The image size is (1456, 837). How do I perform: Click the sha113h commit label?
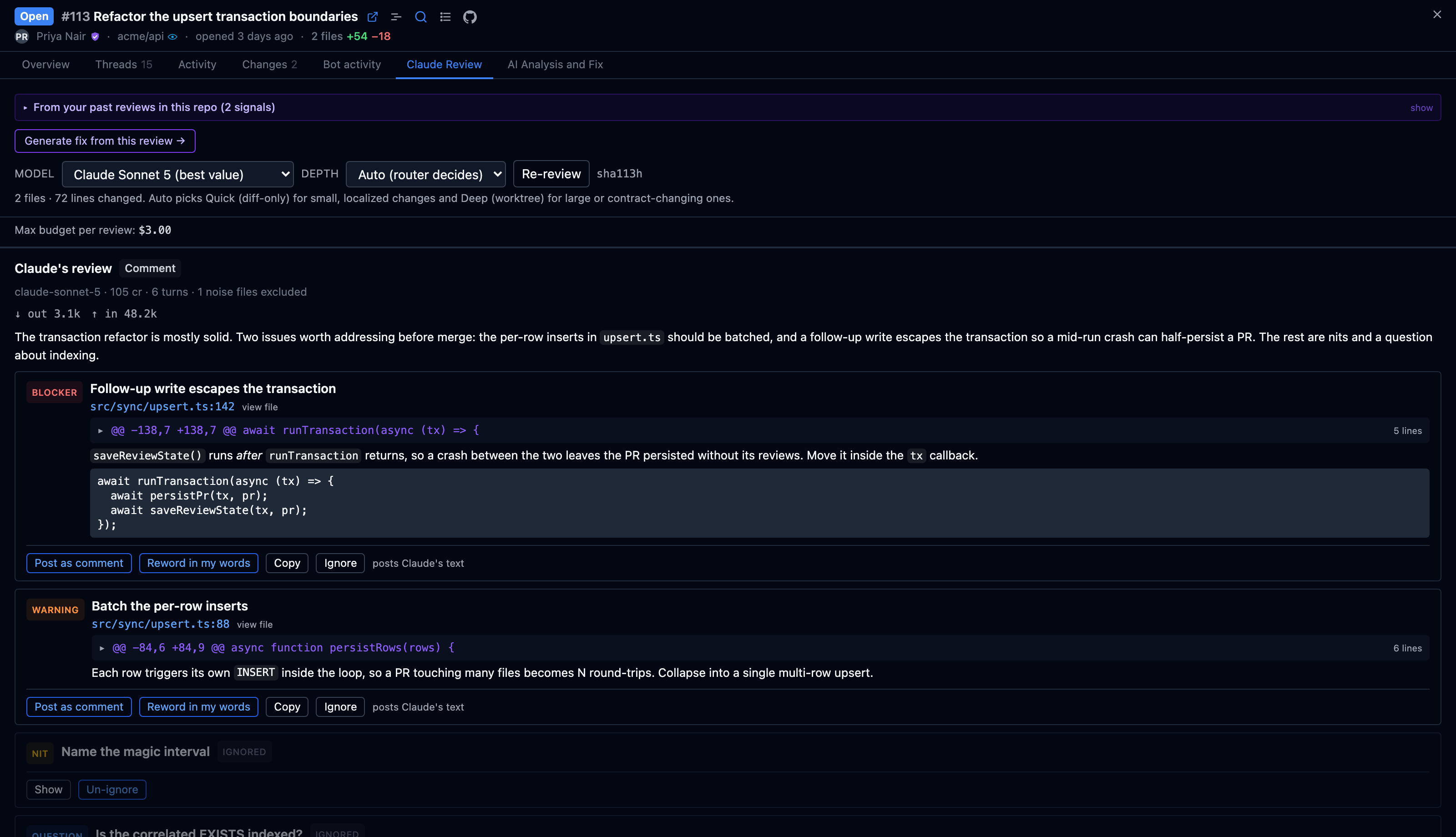coord(619,174)
